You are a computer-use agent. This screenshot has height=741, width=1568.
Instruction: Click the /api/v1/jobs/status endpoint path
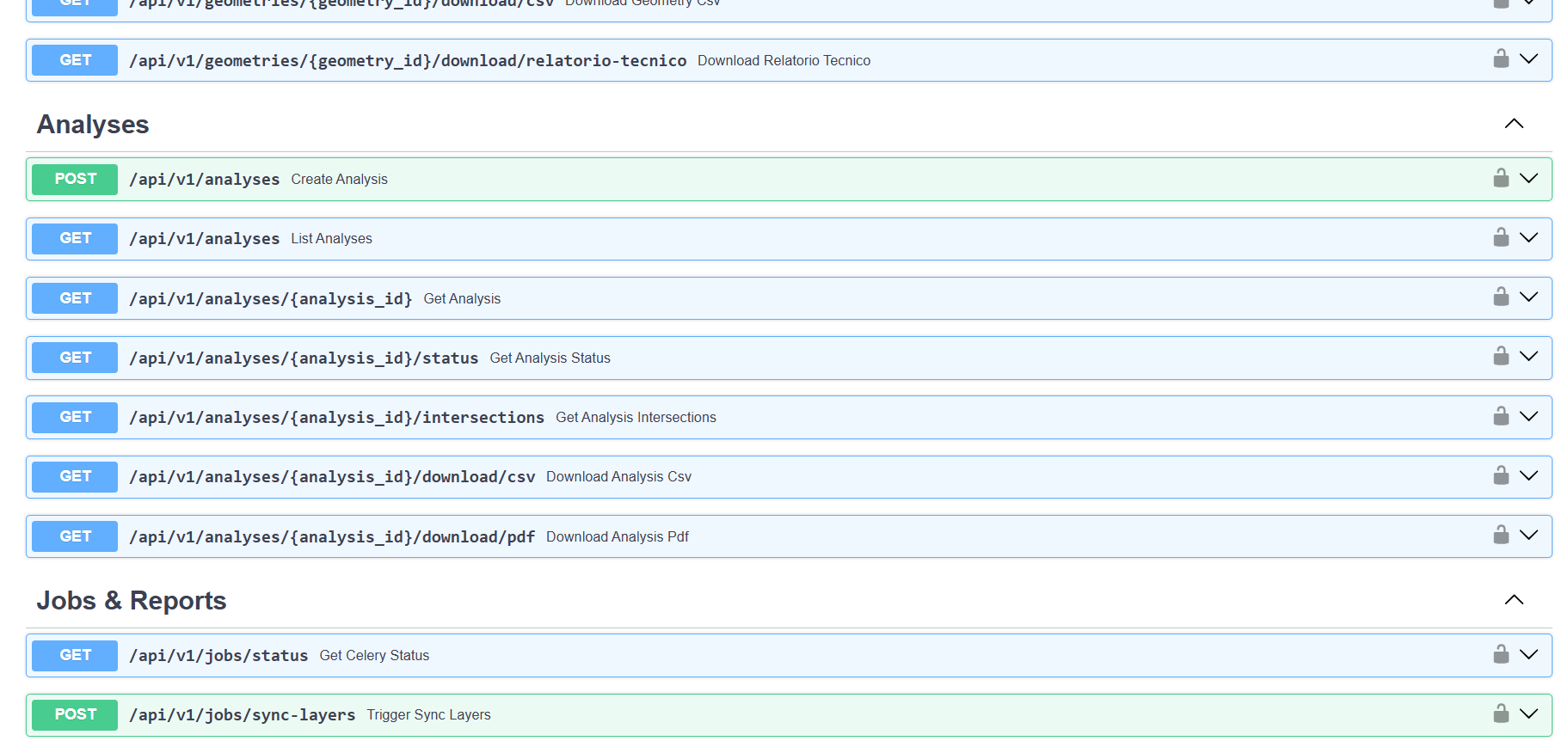tap(218, 656)
